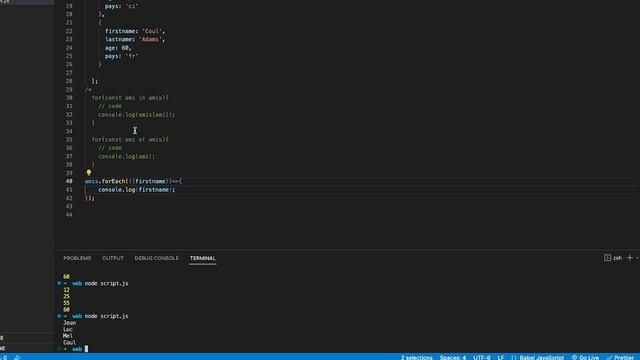
Task: Click the line 'console.log(ami);' on line 37
Action: tap(127, 156)
